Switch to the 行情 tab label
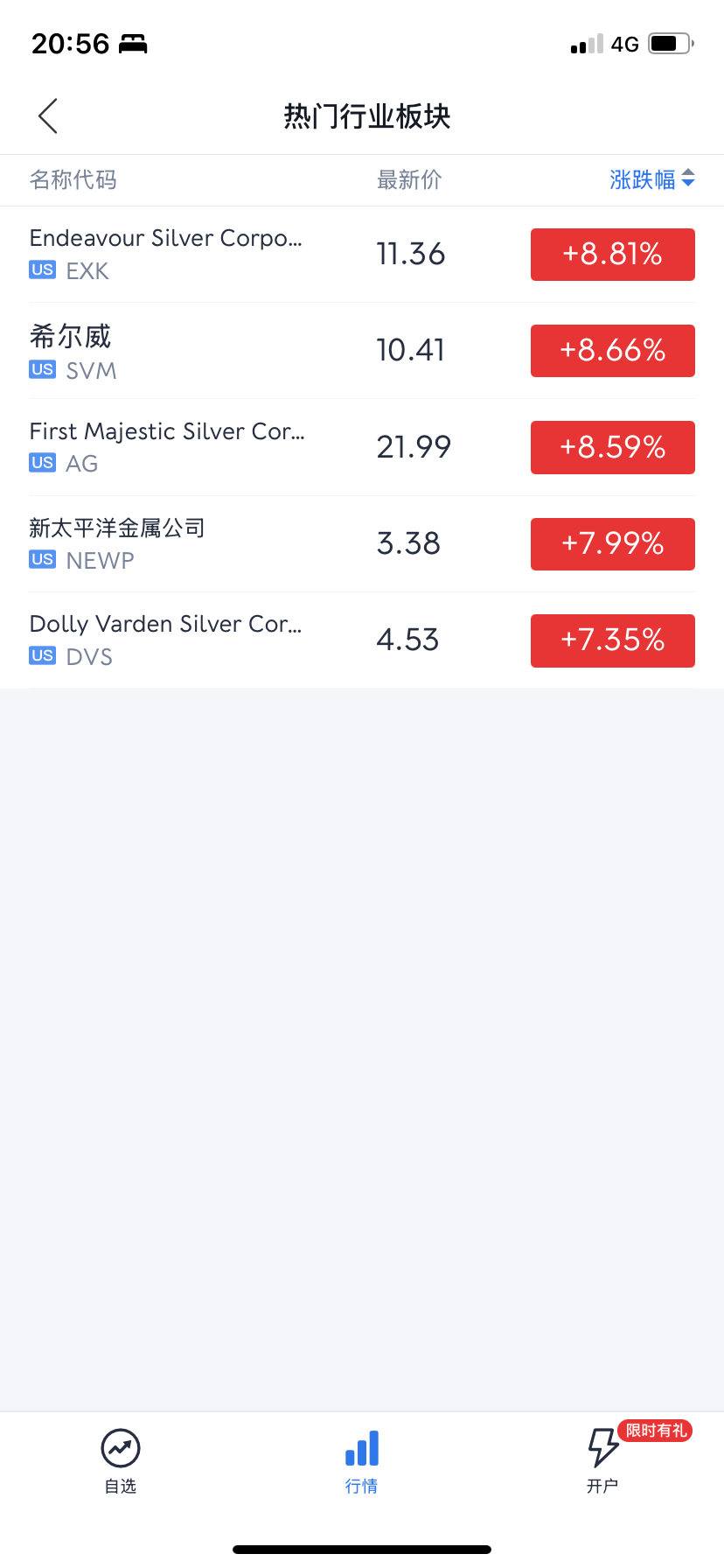This screenshot has height=1568, width=724. pos(362,1486)
